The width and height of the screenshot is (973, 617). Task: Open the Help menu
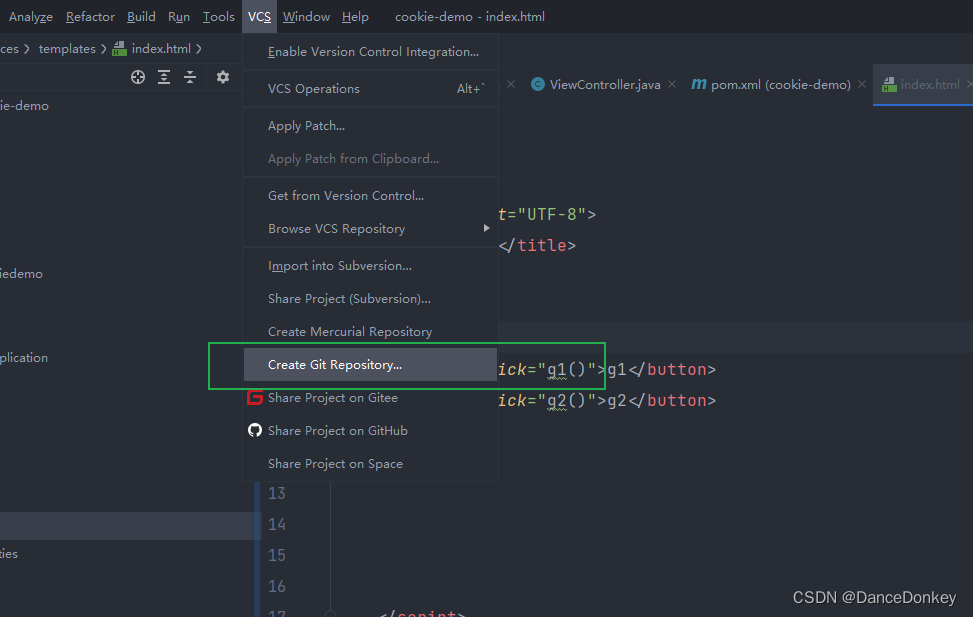tap(355, 17)
